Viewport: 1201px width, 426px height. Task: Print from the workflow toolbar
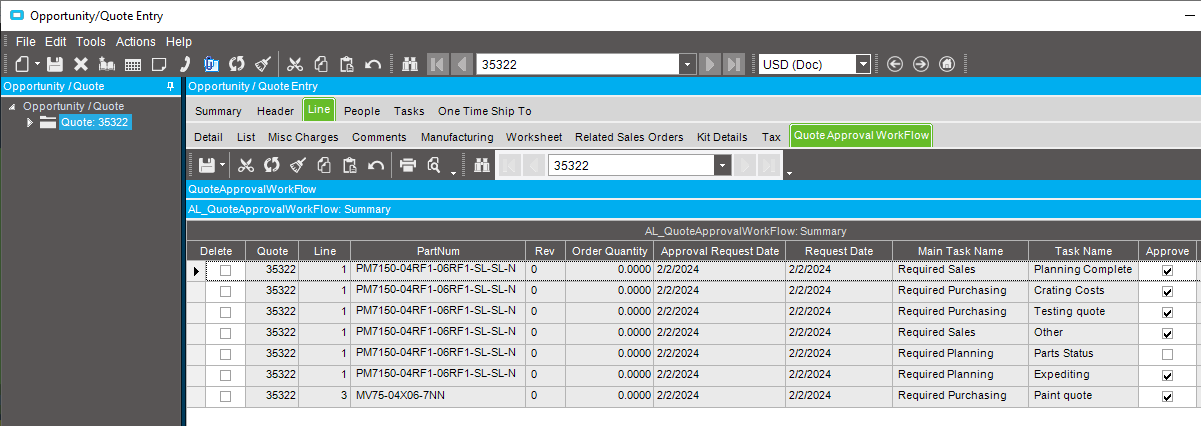pyautogui.click(x=408, y=165)
